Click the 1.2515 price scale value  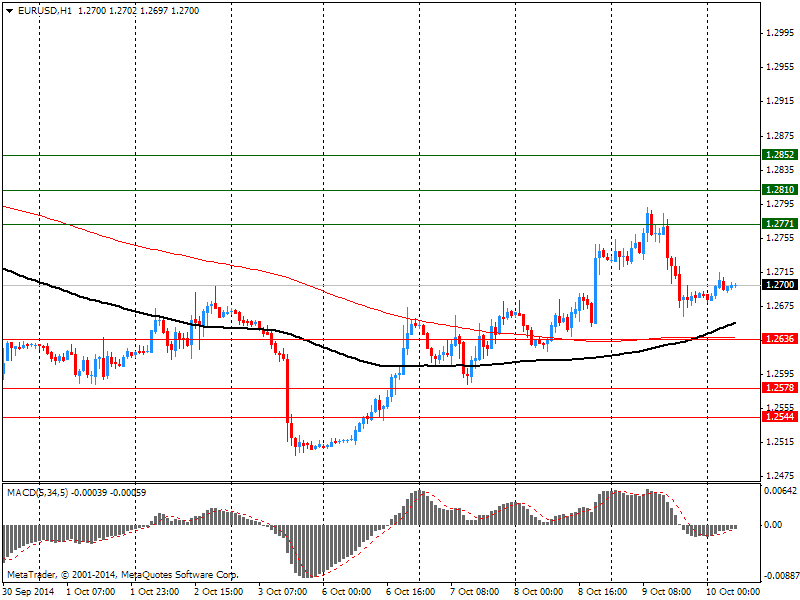tap(781, 442)
